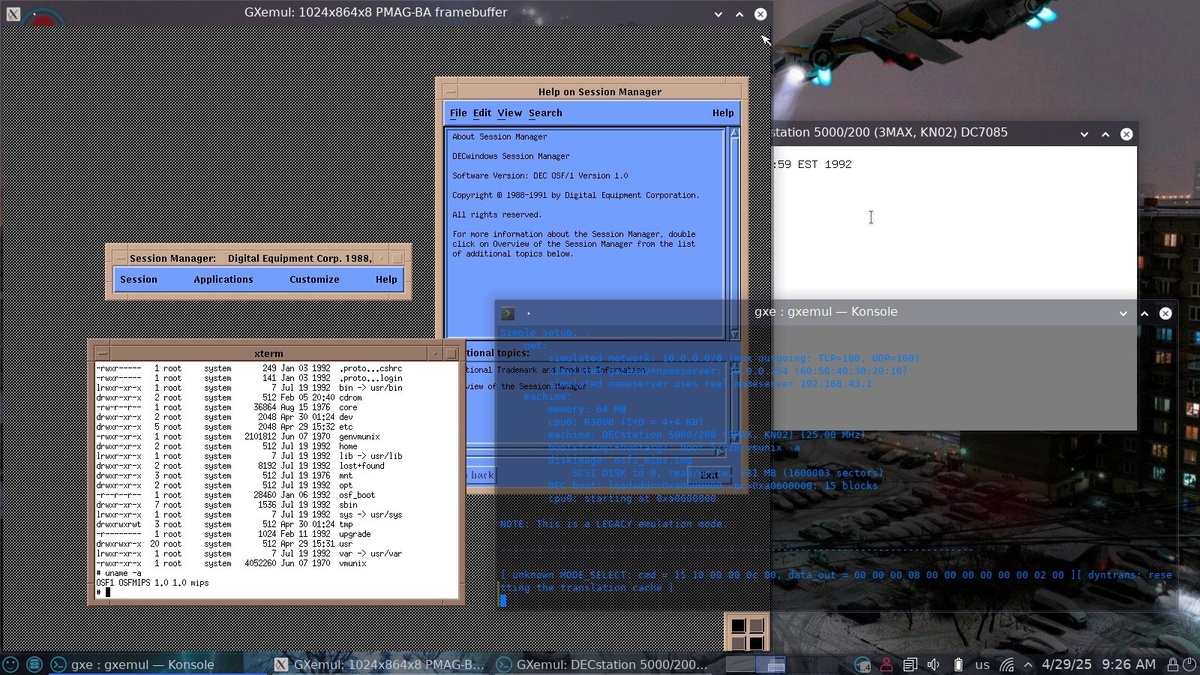Click the X11 icon of GXemul framebuffer window
The image size is (1200, 675).
pos(13,14)
